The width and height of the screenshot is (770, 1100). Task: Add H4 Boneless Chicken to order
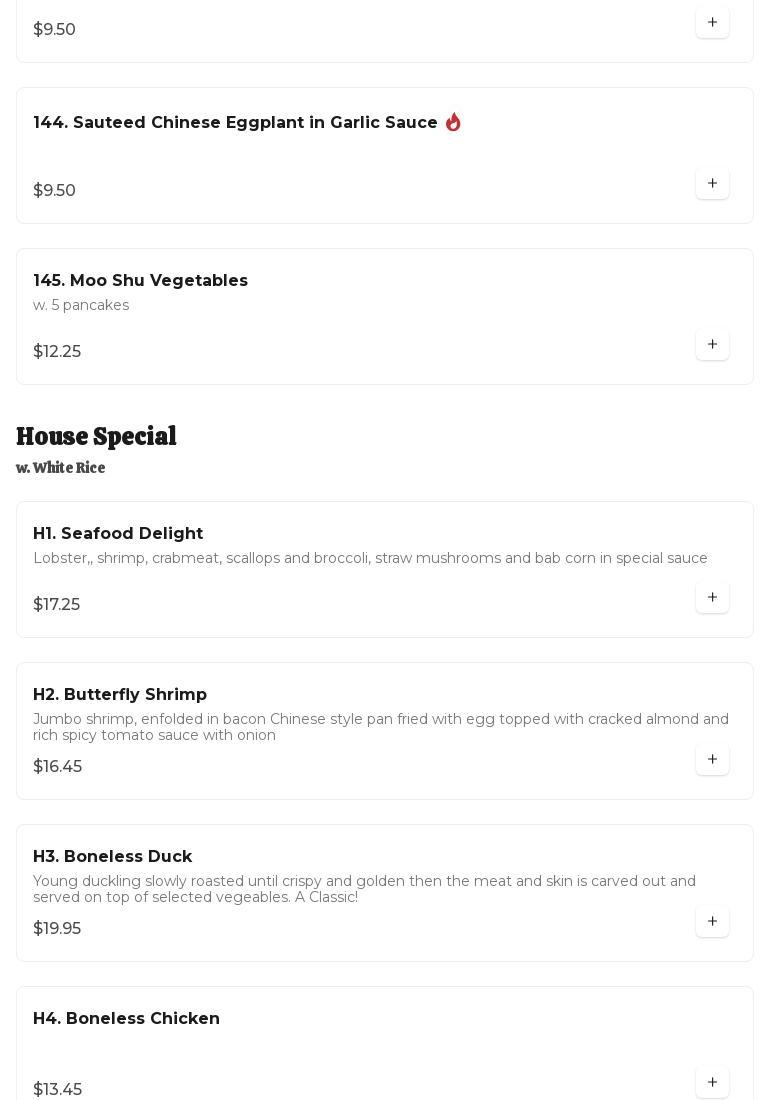[712, 1083]
